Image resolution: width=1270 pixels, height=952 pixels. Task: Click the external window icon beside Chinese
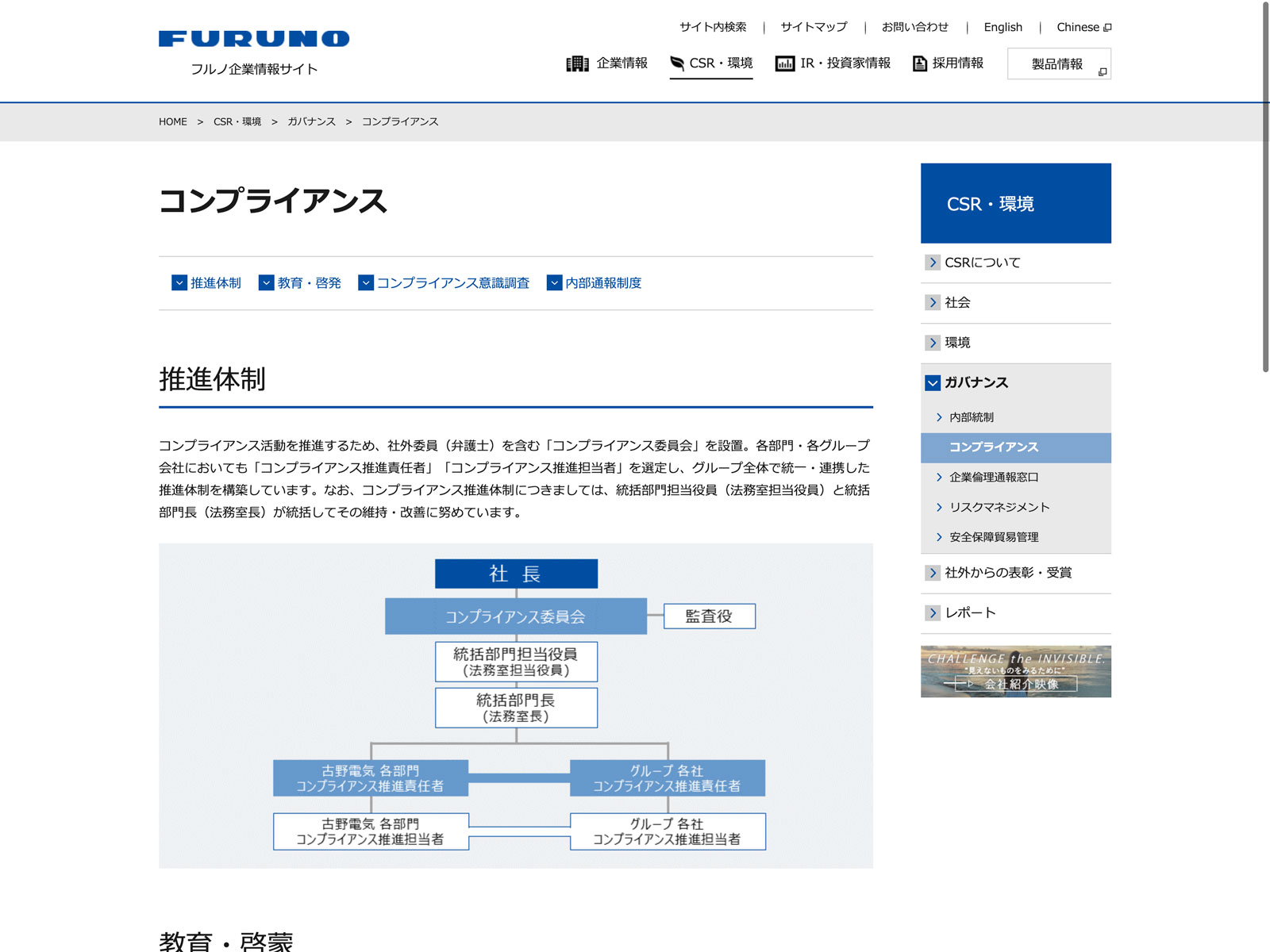pyautogui.click(x=1107, y=28)
